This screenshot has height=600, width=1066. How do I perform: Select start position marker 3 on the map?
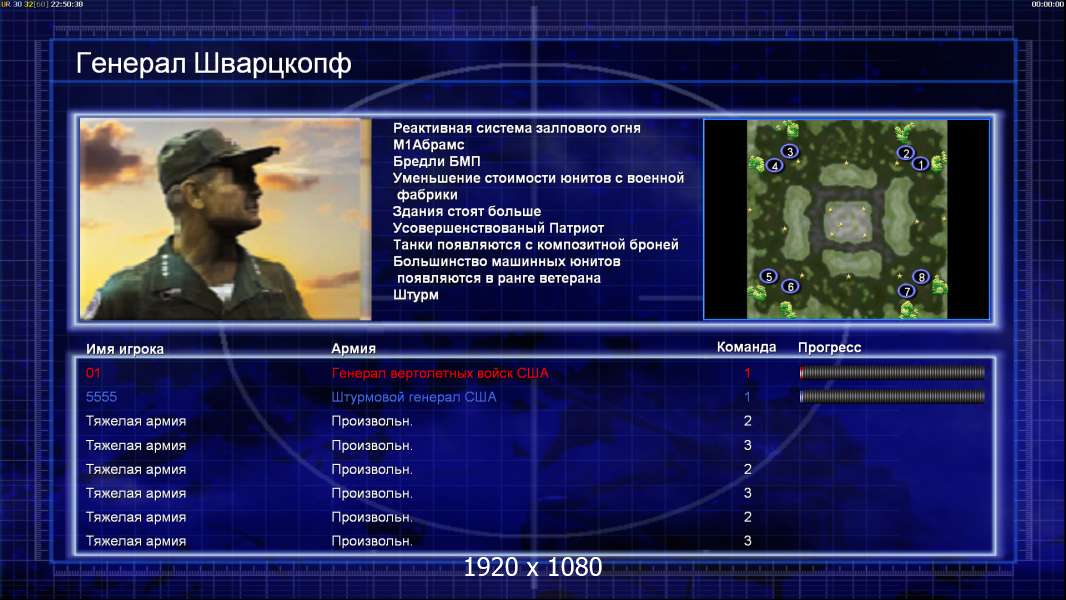click(789, 151)
